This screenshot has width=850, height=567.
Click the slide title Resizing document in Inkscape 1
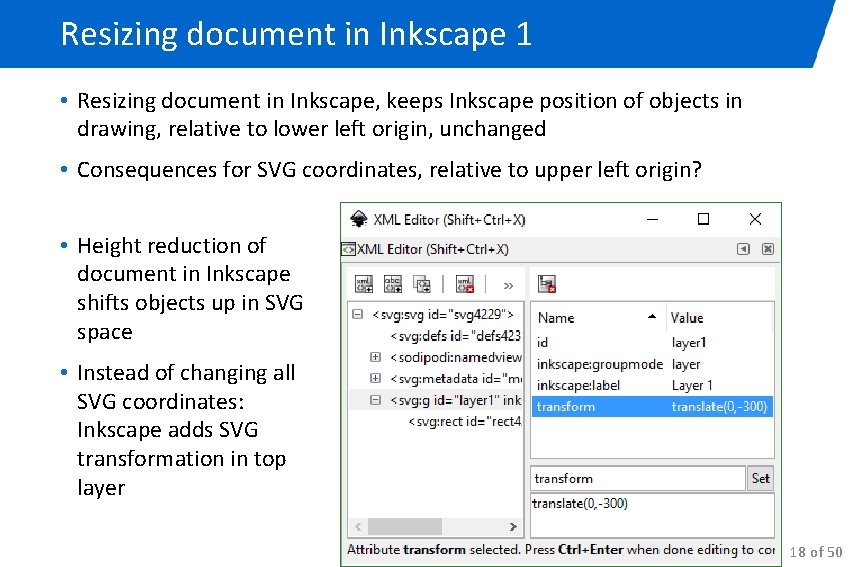coord(296,34)
